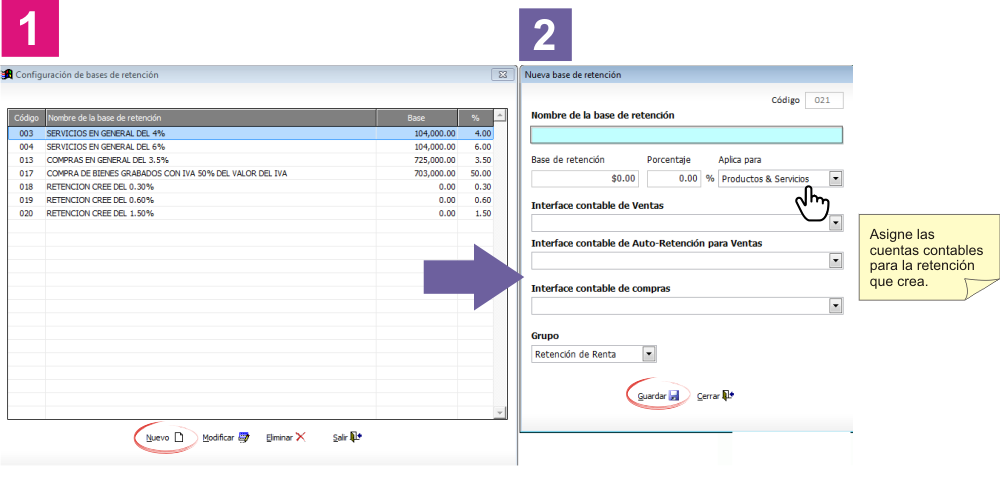Select the COMPRA DE BIENES GRABADOS CON IVA row
1000x489 pixels.
pos(251,173)
